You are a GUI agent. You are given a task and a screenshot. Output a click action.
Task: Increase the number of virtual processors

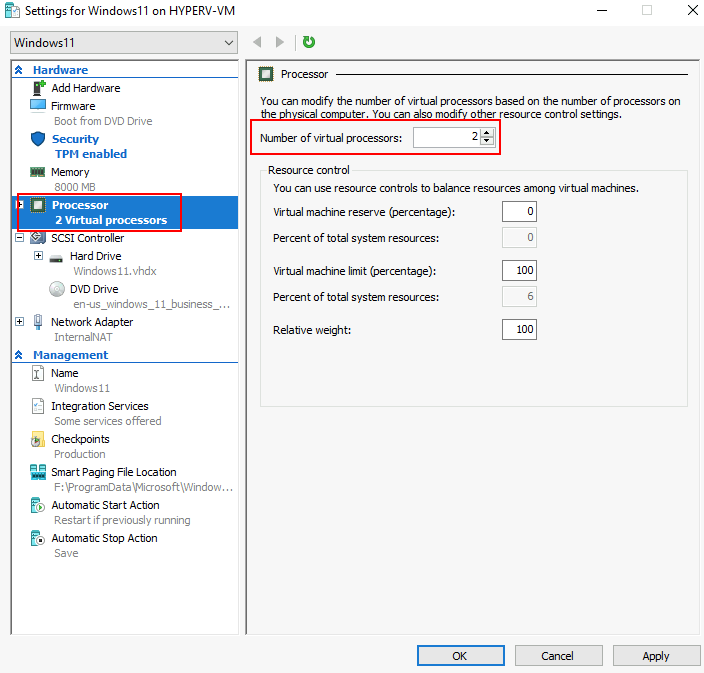click(x=487, y=133)
